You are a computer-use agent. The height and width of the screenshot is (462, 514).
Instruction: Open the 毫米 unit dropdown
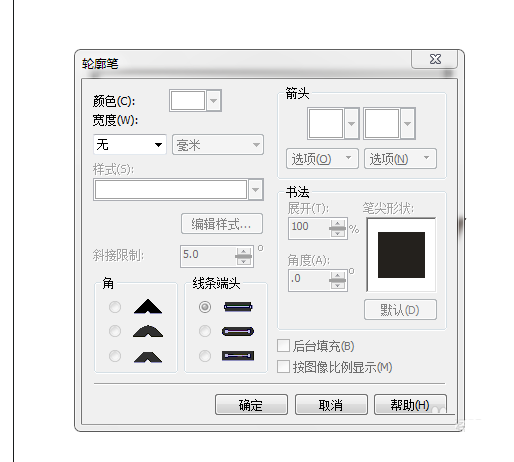(x=218, y=145)
